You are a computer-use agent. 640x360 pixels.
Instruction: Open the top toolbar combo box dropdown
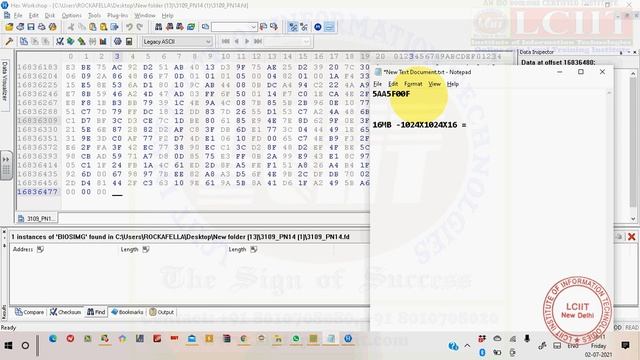click(x=253, y=27)
